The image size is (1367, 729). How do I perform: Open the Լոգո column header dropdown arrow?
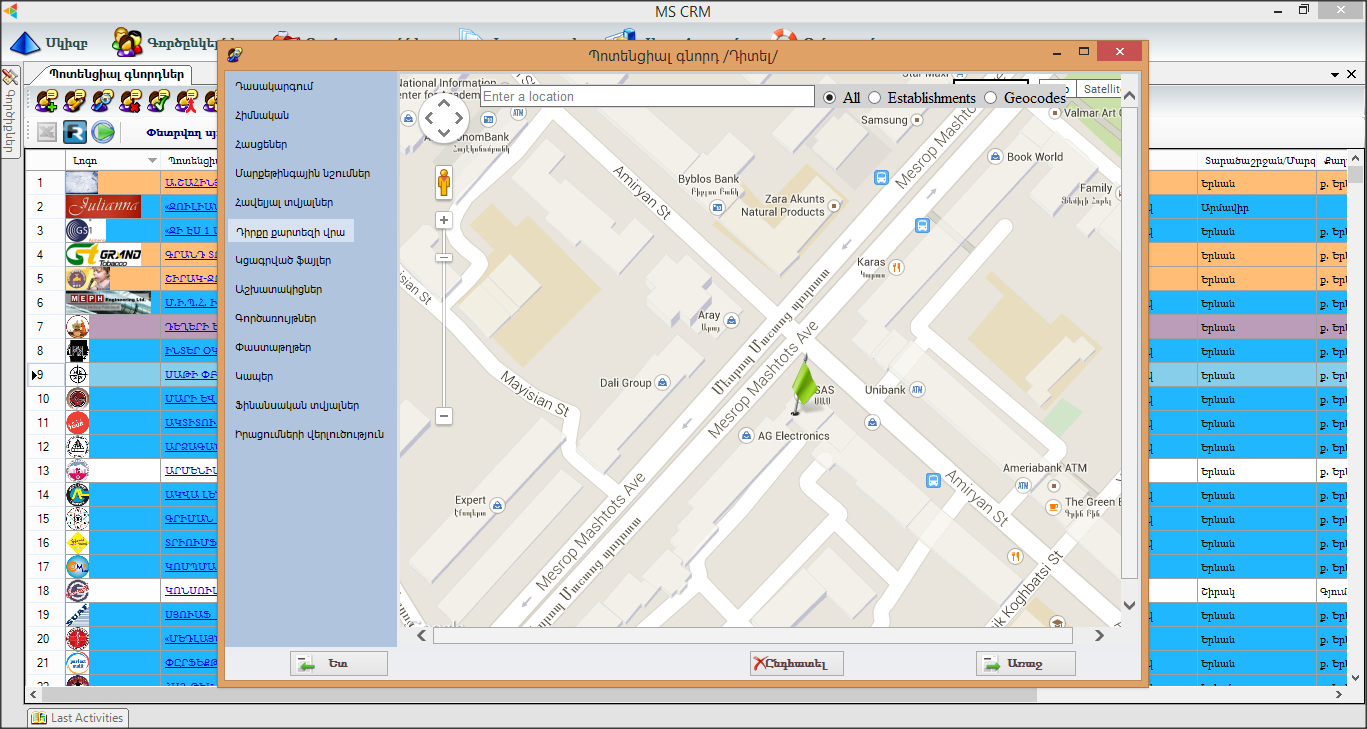pyautogui.click(x=152, y=160)
